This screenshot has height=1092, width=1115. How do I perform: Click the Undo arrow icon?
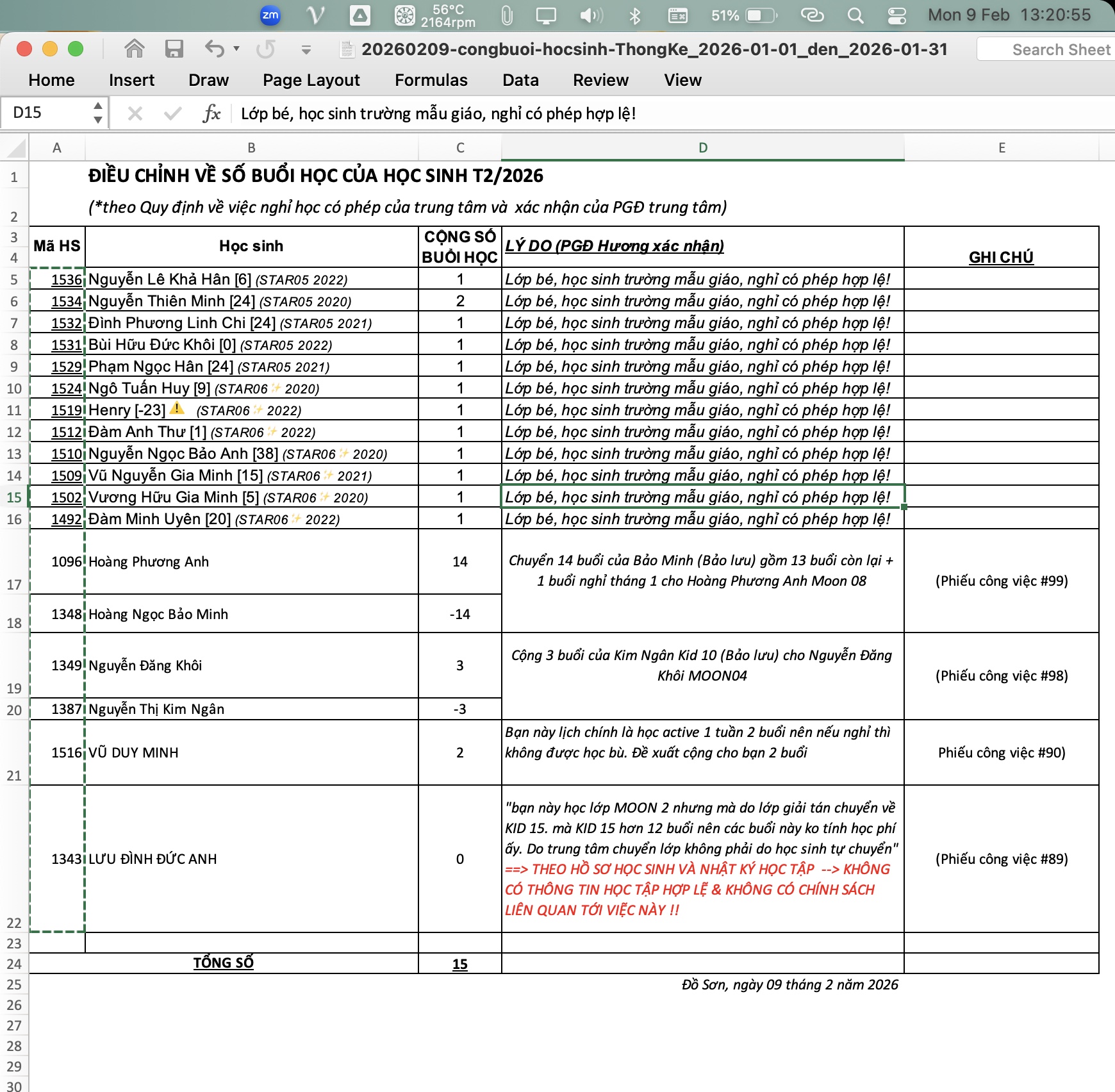215,49
